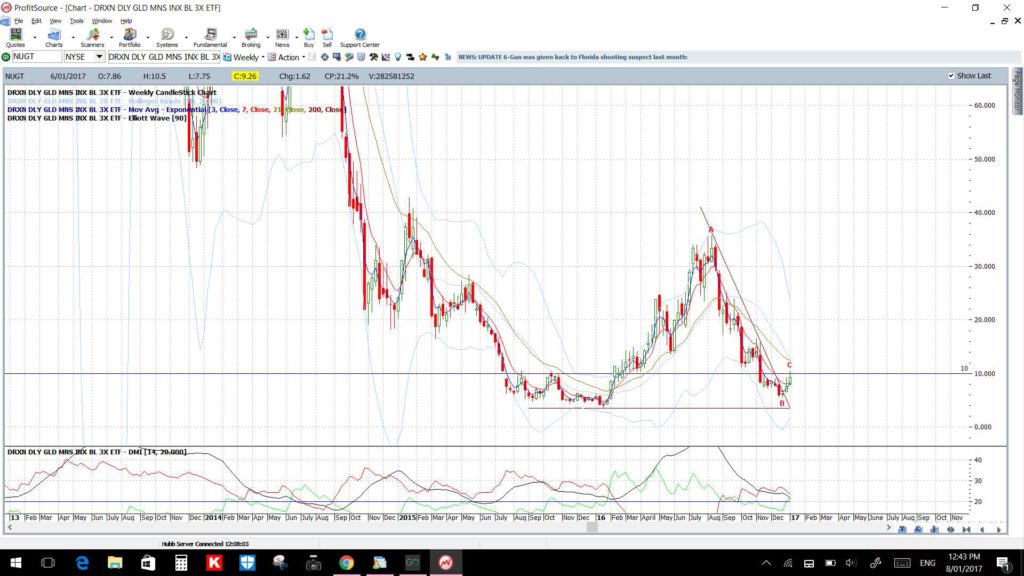Open Microsoft Edge from the taskbar

[x=82, y=562]
